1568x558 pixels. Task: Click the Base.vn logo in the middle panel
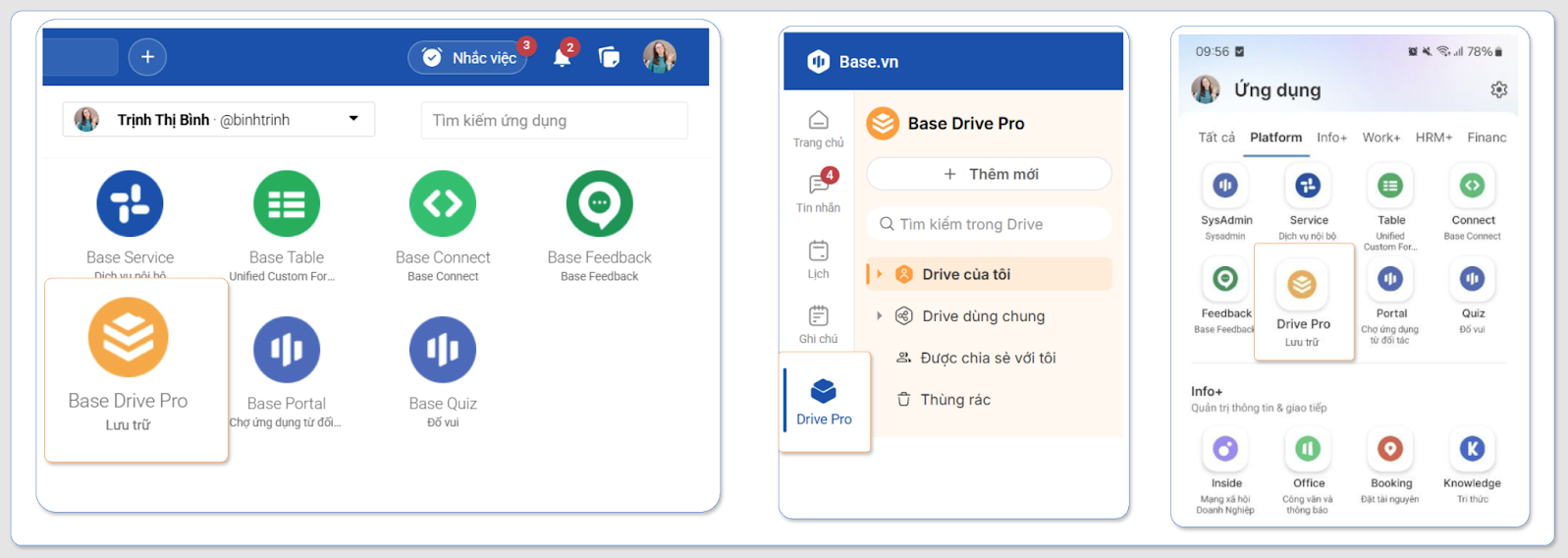tap(819, 62)
